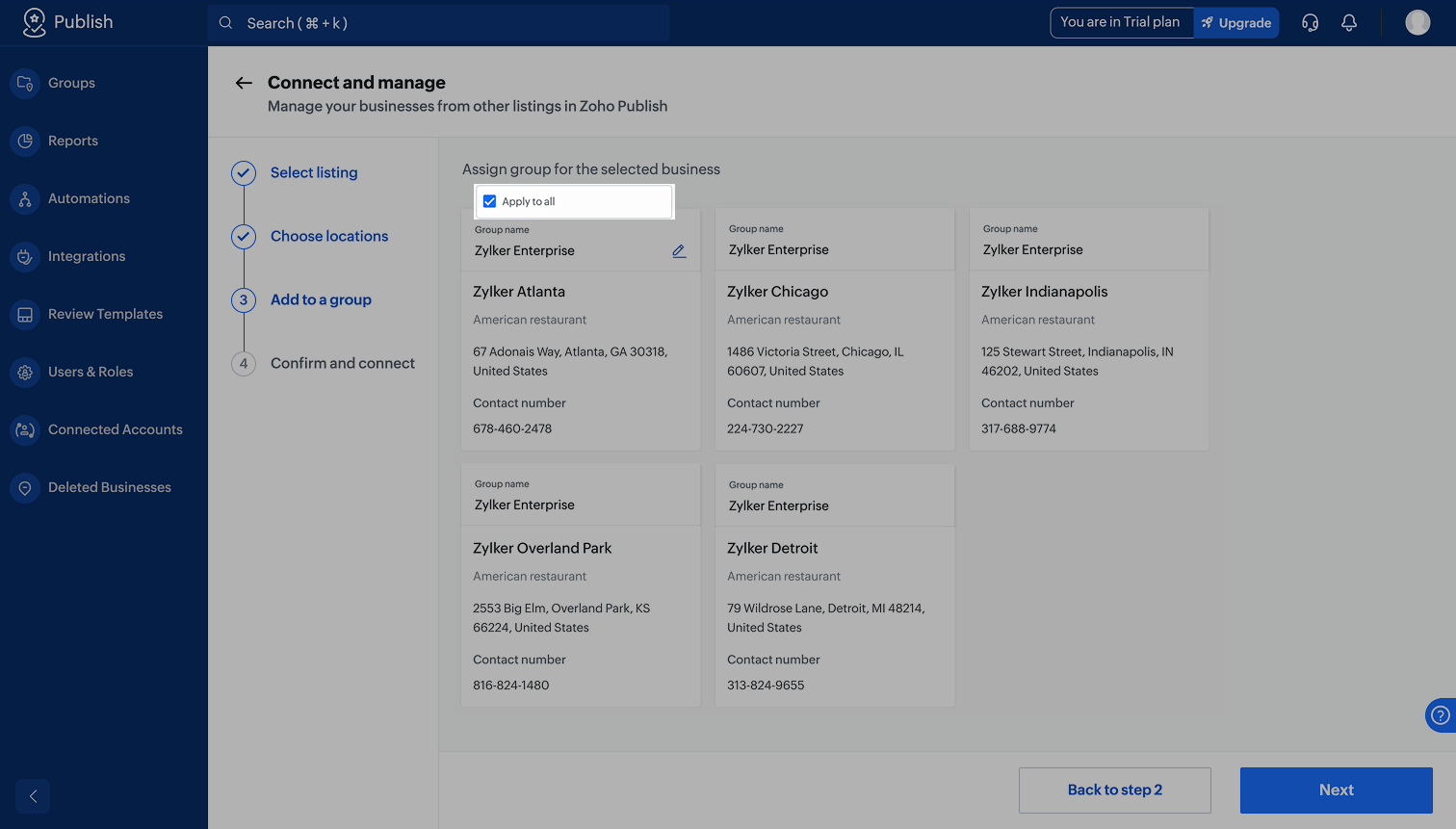Focus the Search input field

click(x=439, y=23)
